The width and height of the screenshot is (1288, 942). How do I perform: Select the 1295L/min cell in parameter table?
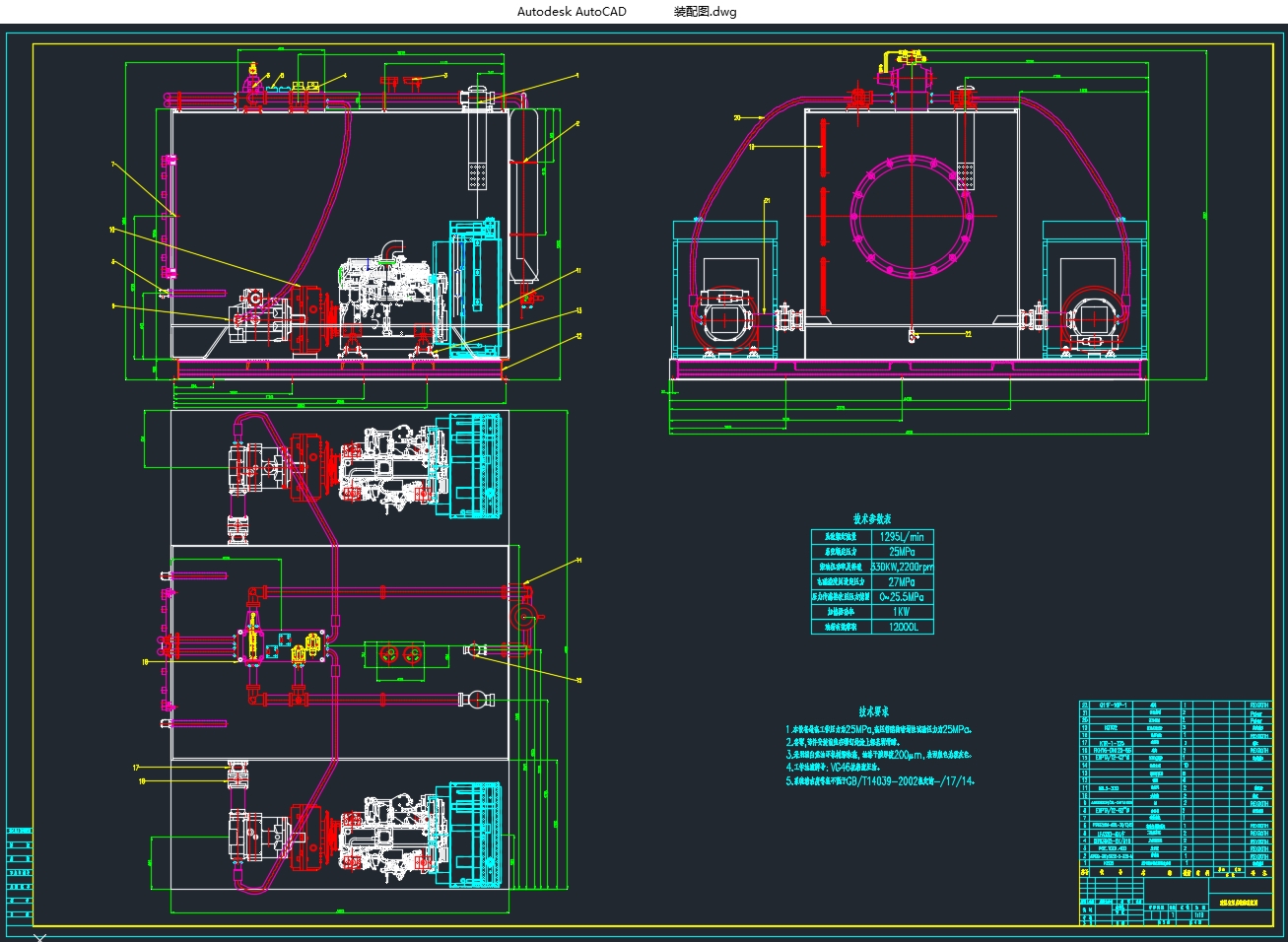click(x=901, y=537)
